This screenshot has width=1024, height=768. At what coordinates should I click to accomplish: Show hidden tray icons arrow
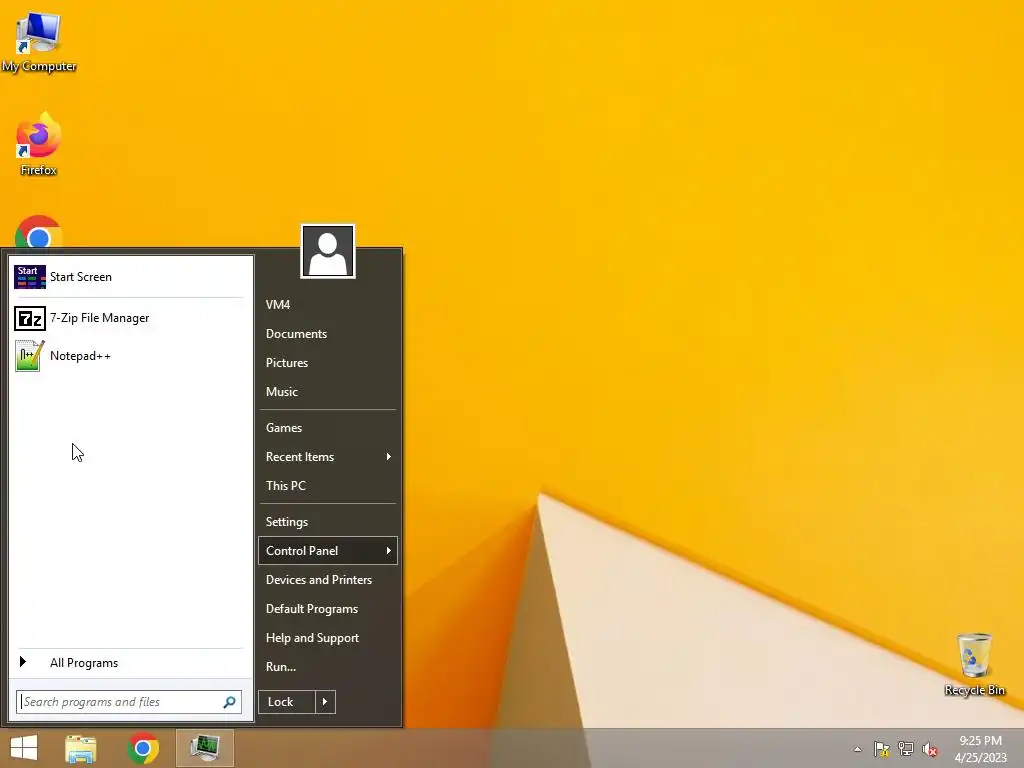pos(857,749)
